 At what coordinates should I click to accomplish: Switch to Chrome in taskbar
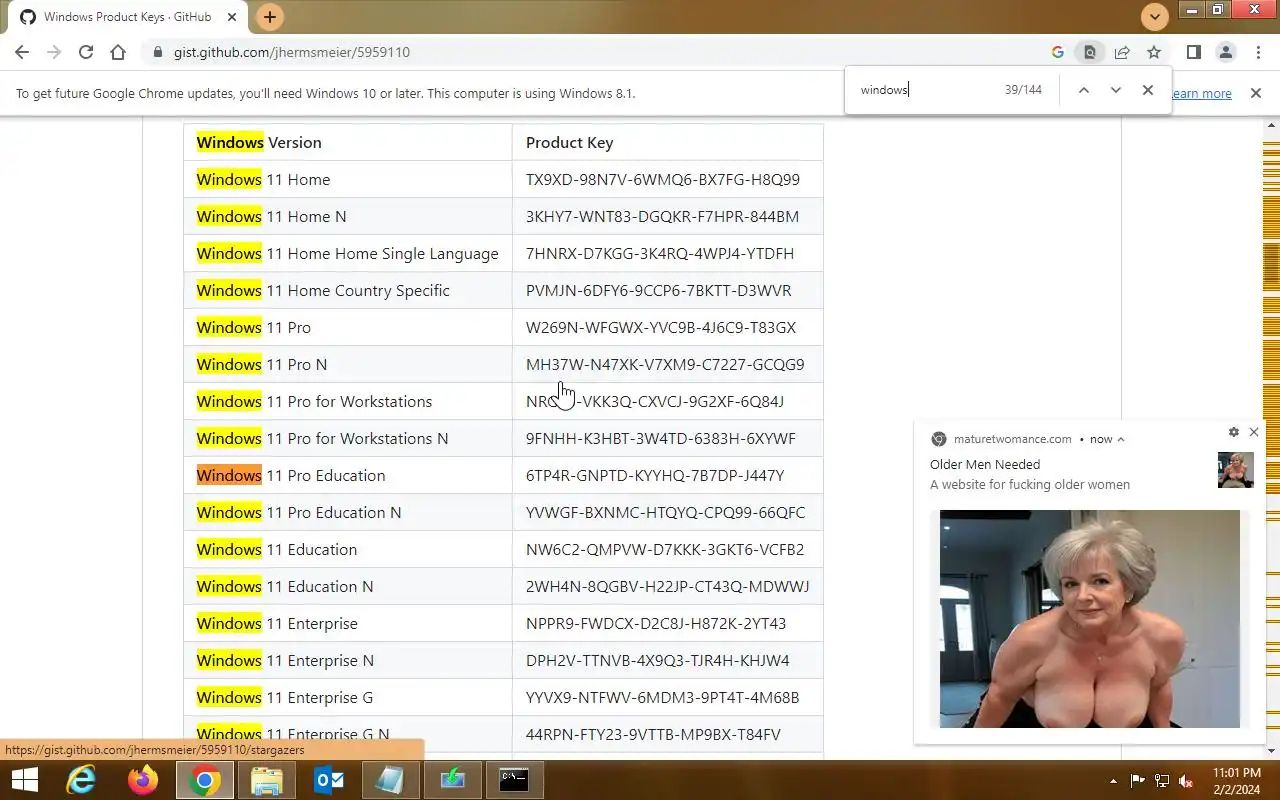coord(205,780)
